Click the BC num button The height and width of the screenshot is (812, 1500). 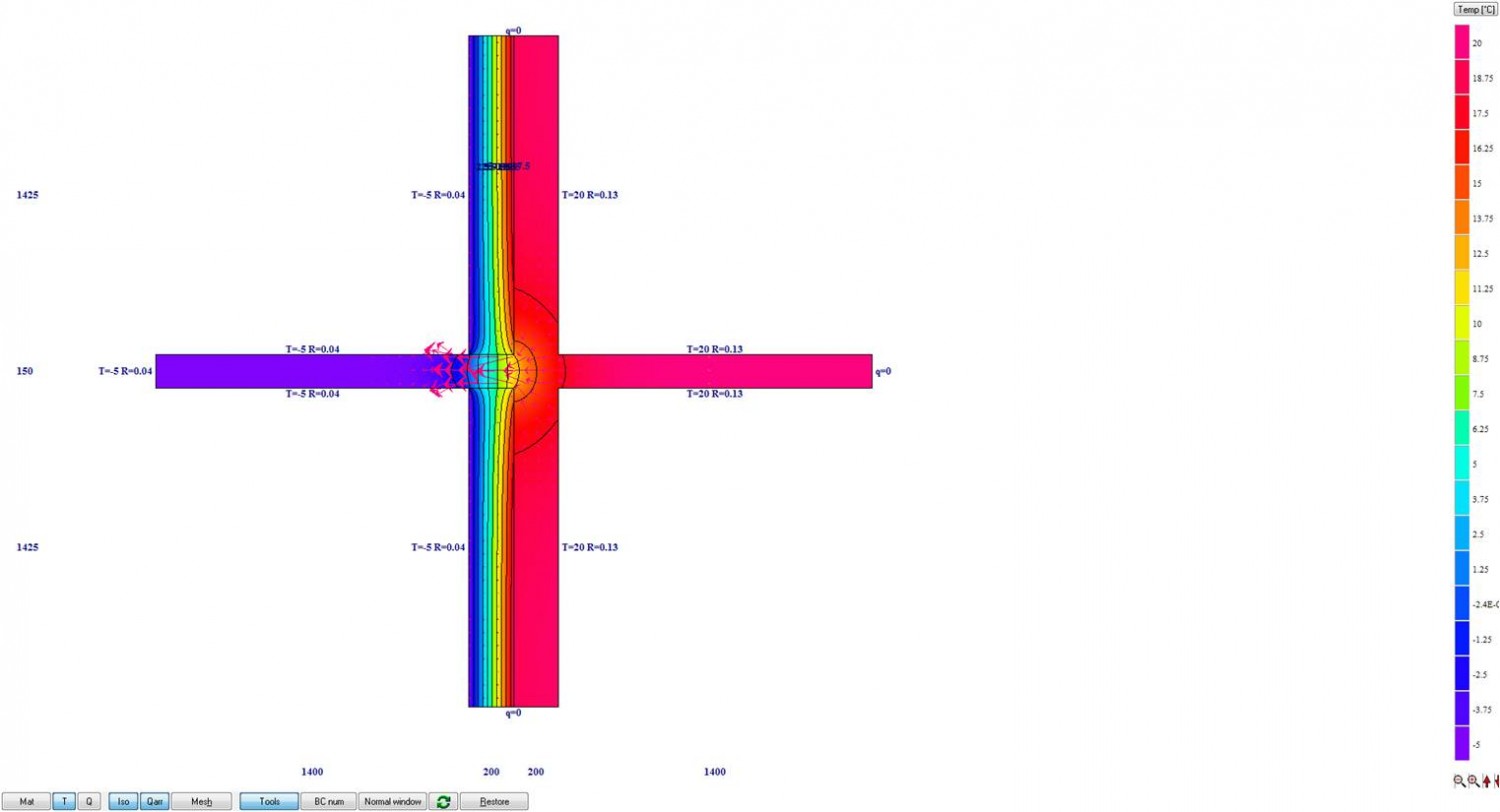click(328, 801)
